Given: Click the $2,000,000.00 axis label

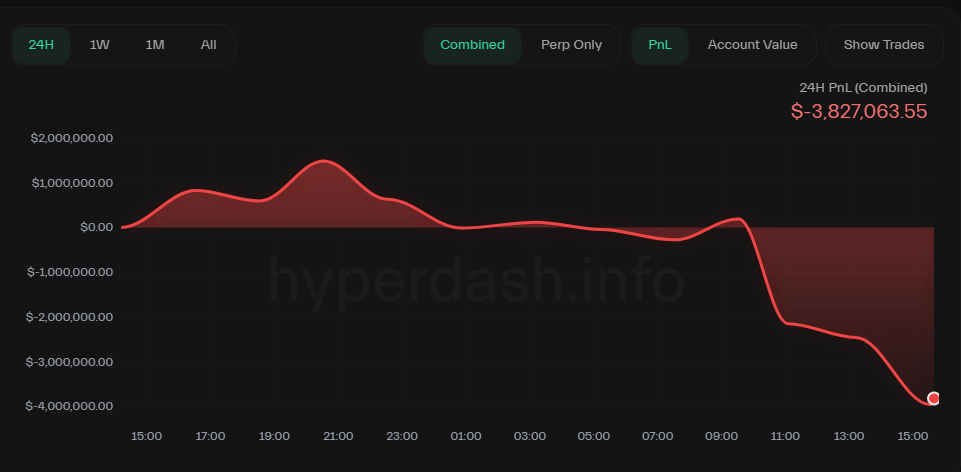Looking at the screenshot, I should point(72,138).
